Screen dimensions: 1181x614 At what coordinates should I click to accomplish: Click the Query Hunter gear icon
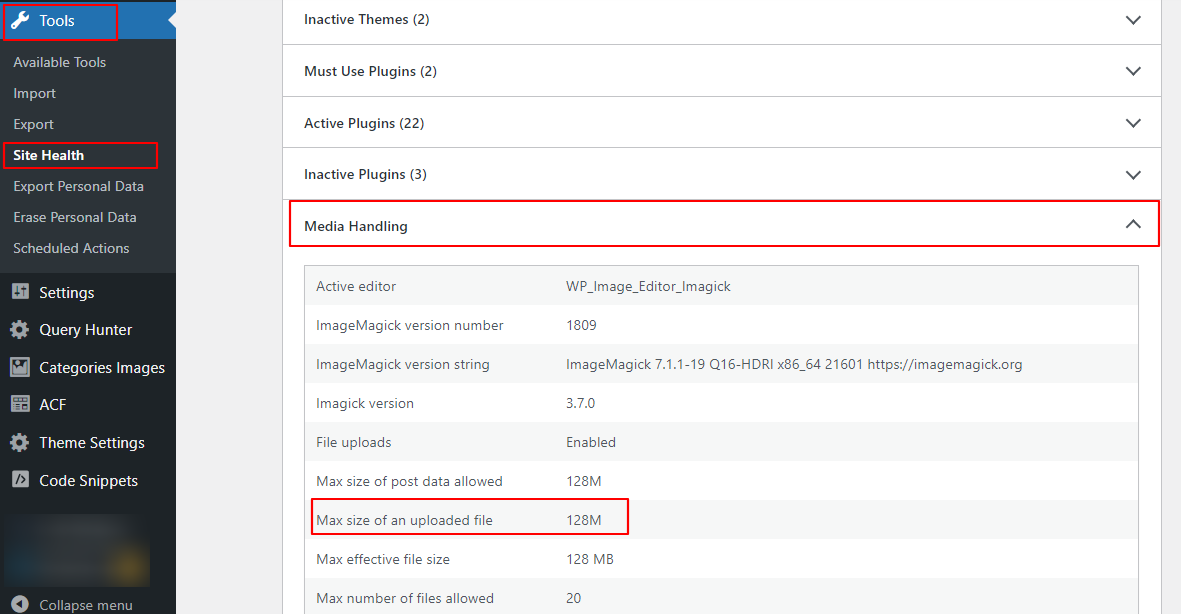(x=20, y=329)
